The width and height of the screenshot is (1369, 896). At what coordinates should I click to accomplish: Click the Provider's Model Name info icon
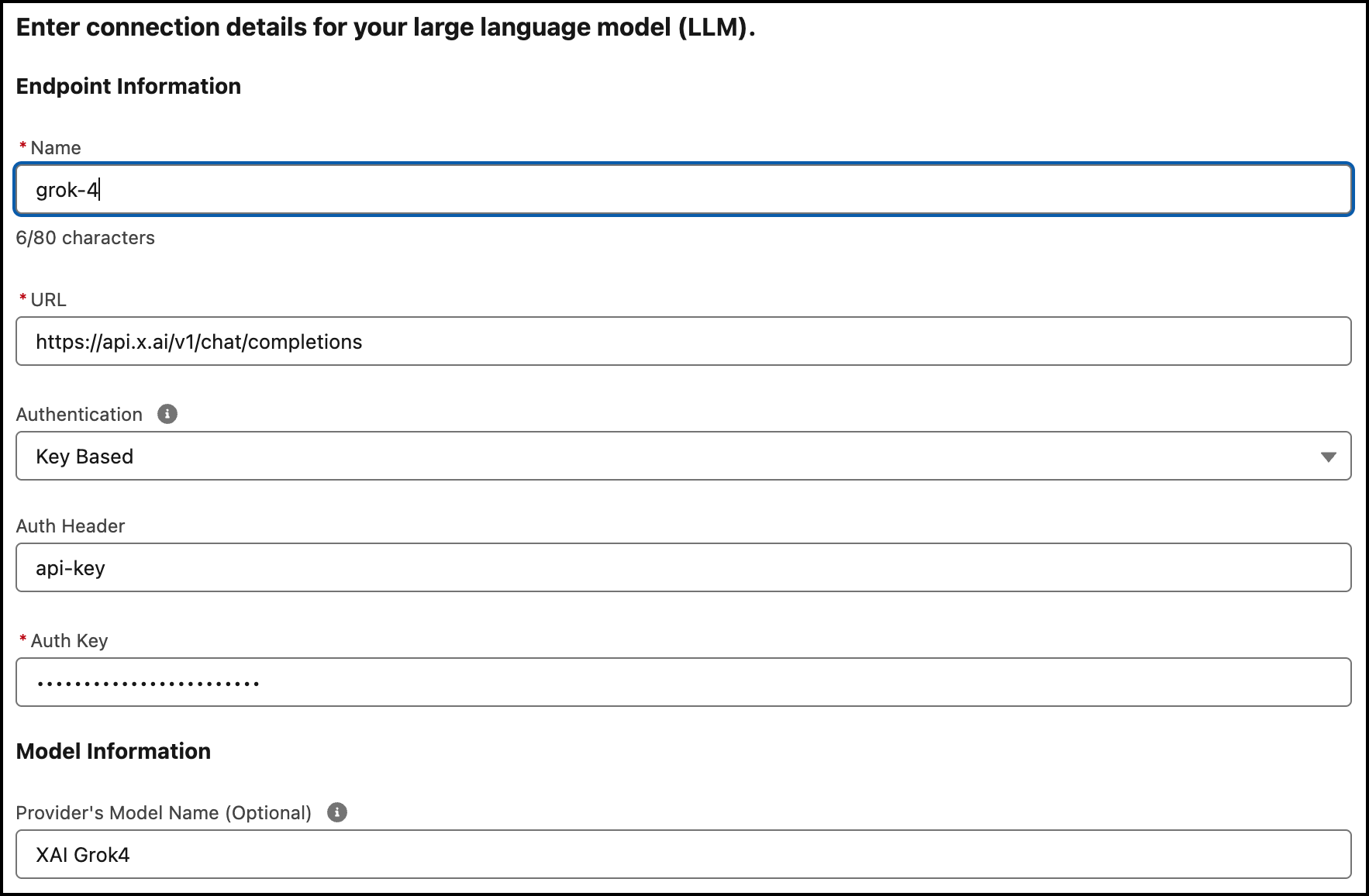click(337, 812)
